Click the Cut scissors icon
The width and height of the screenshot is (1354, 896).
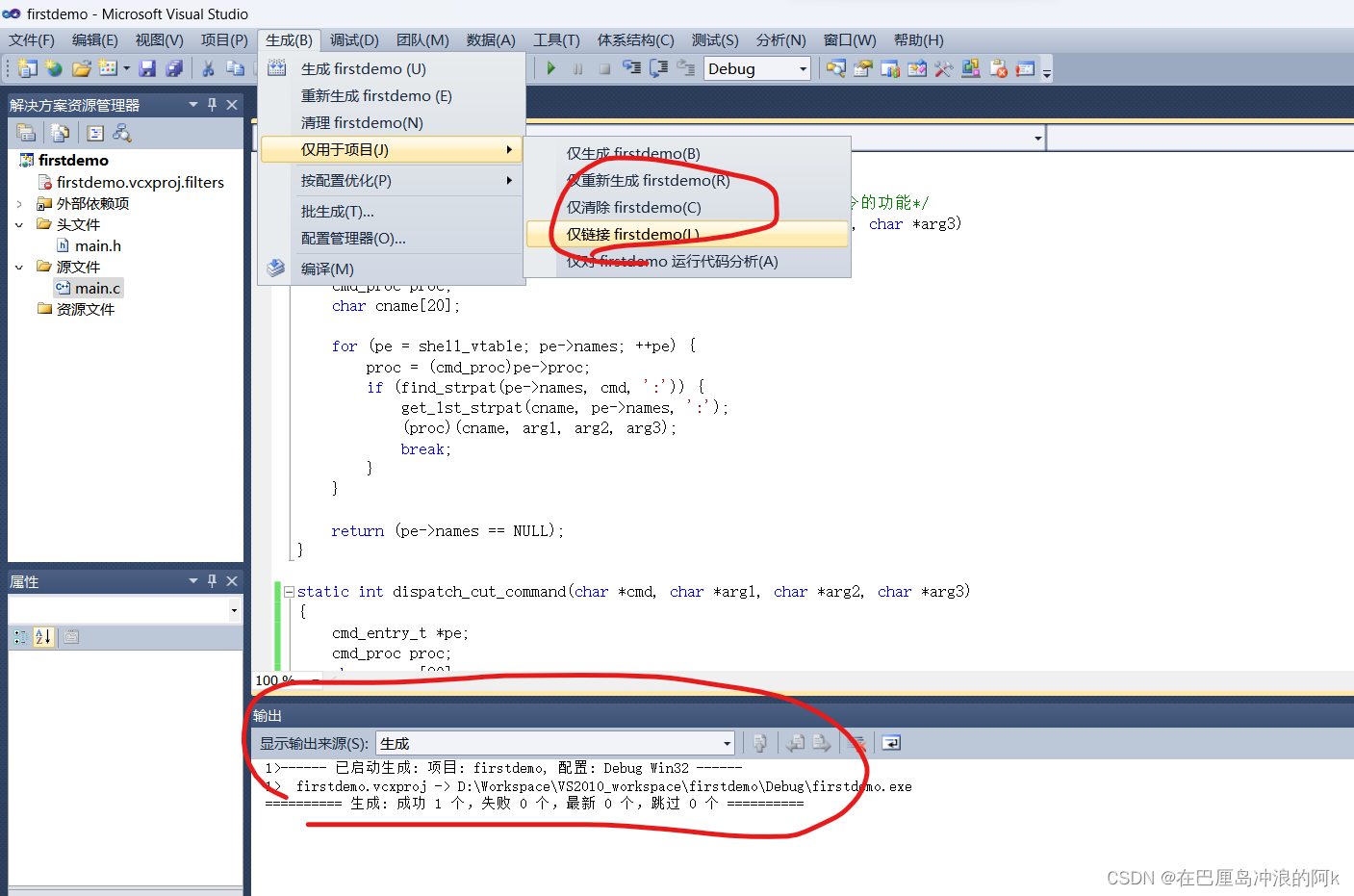[x=208, y=68]
